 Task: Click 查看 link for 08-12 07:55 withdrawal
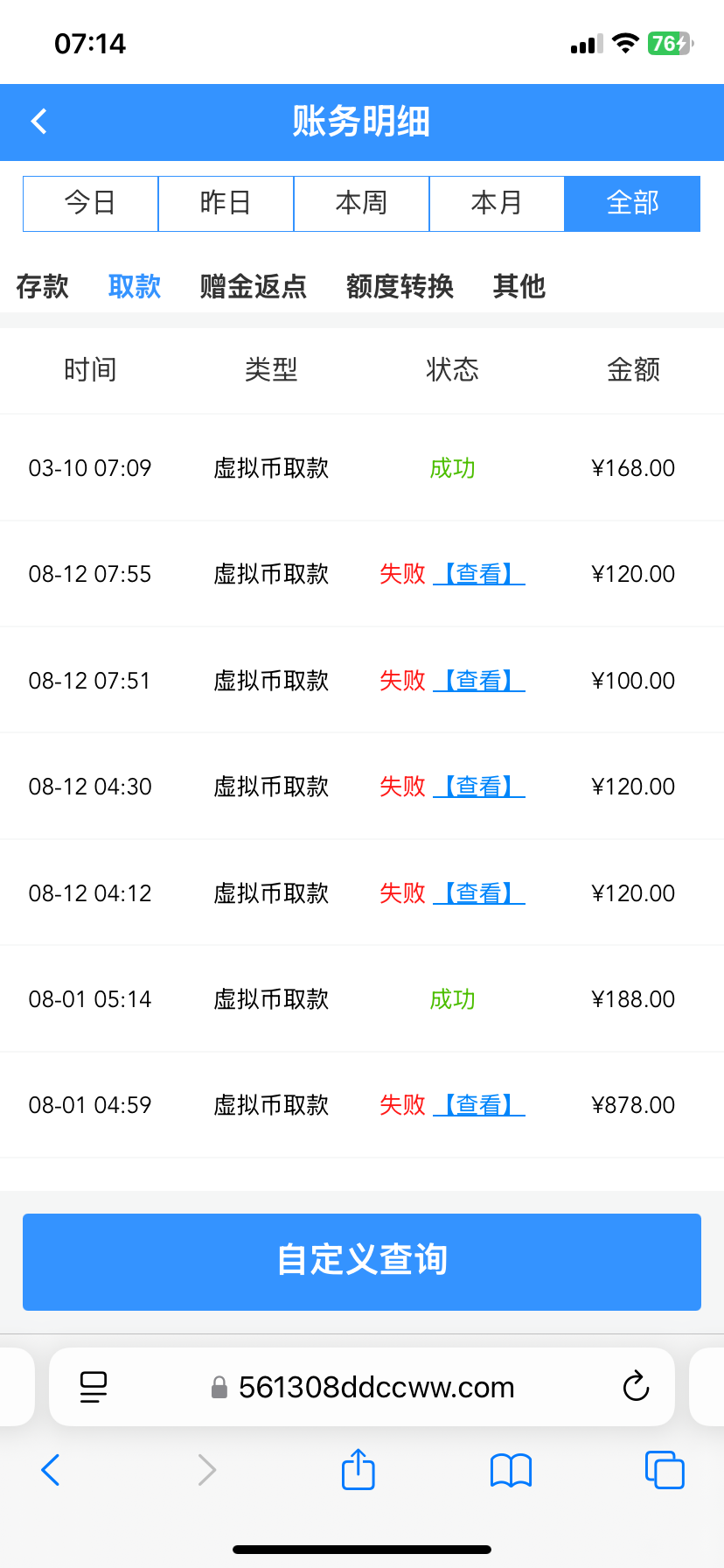tap(479, 574)
